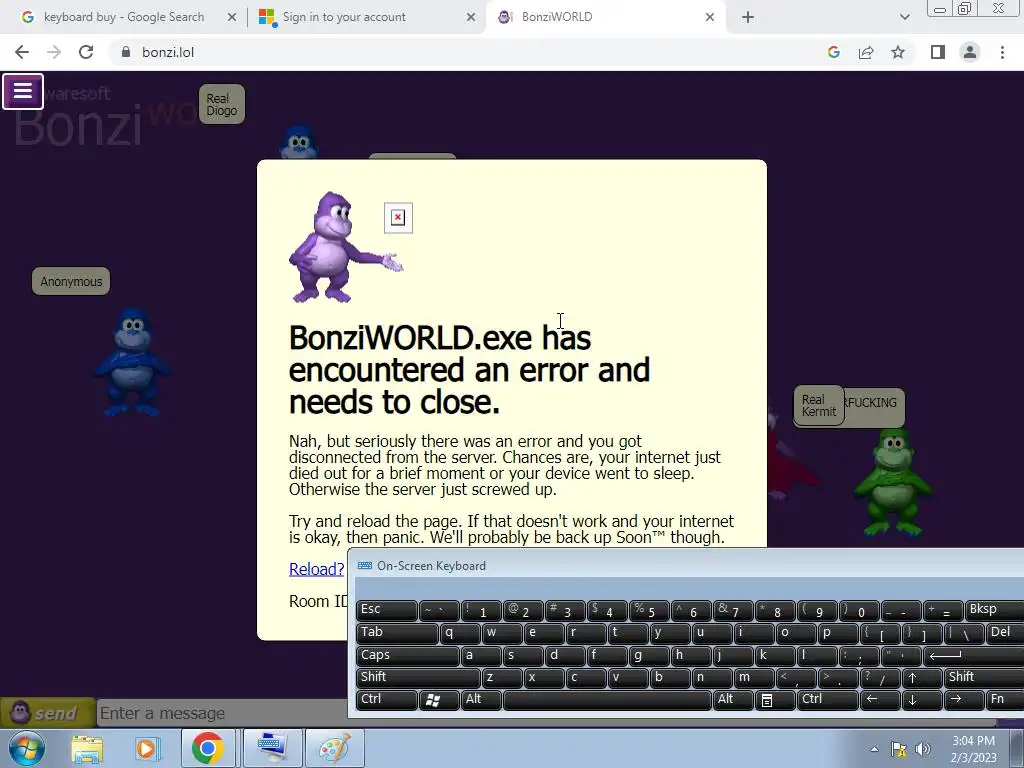Close the Sign in to your account tab
The image size is (1024, 768).
[471, 17]
